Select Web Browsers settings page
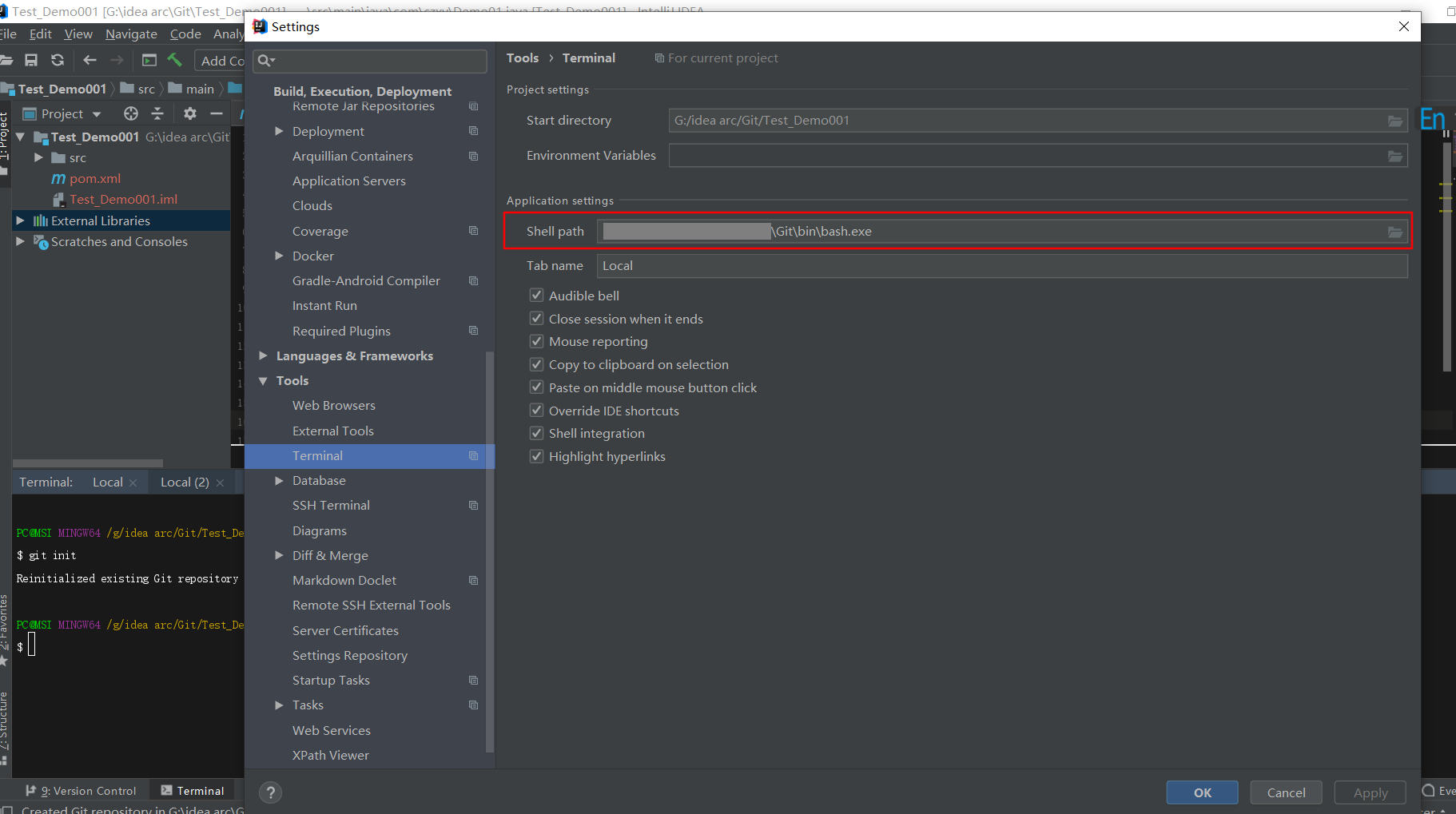The image size is (1456, 814). (x=333, y=406)
